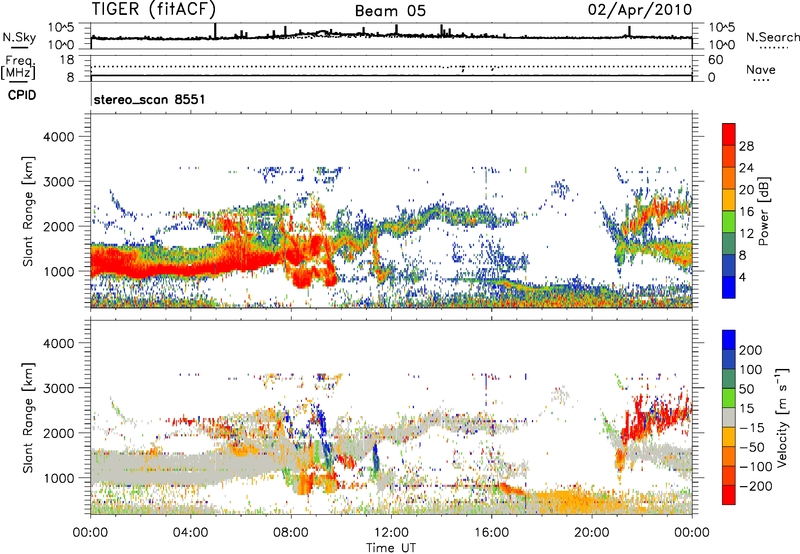
Task: Click the '28' tick on the Power colorbar
Action: pyautogui.click(x=746, y=146)
